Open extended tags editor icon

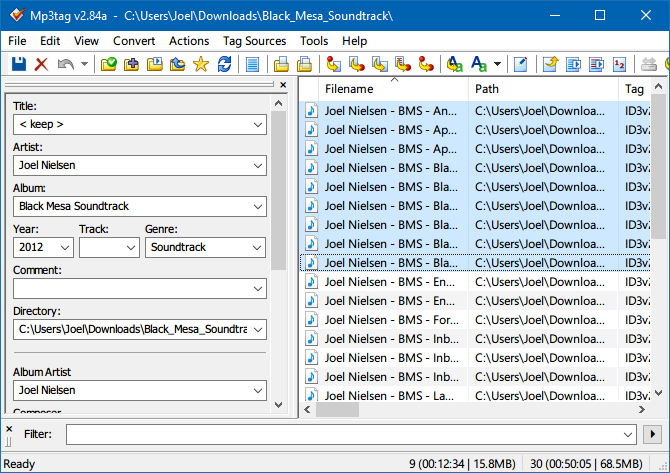(520, 64)
